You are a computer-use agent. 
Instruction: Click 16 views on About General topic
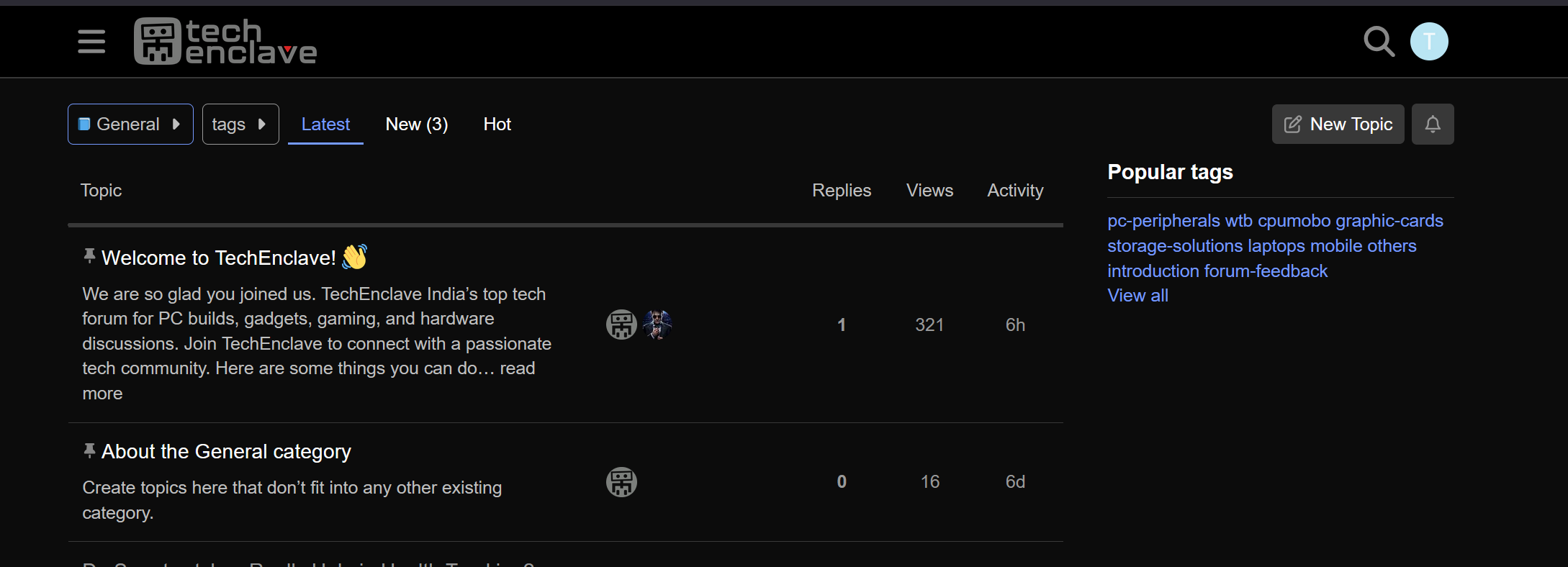[930, 482]
